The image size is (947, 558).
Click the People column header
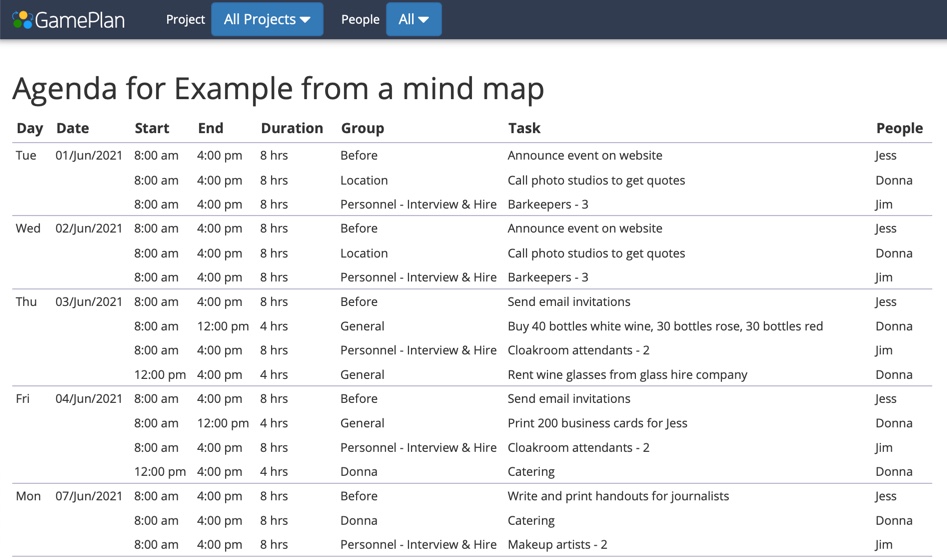899,128
